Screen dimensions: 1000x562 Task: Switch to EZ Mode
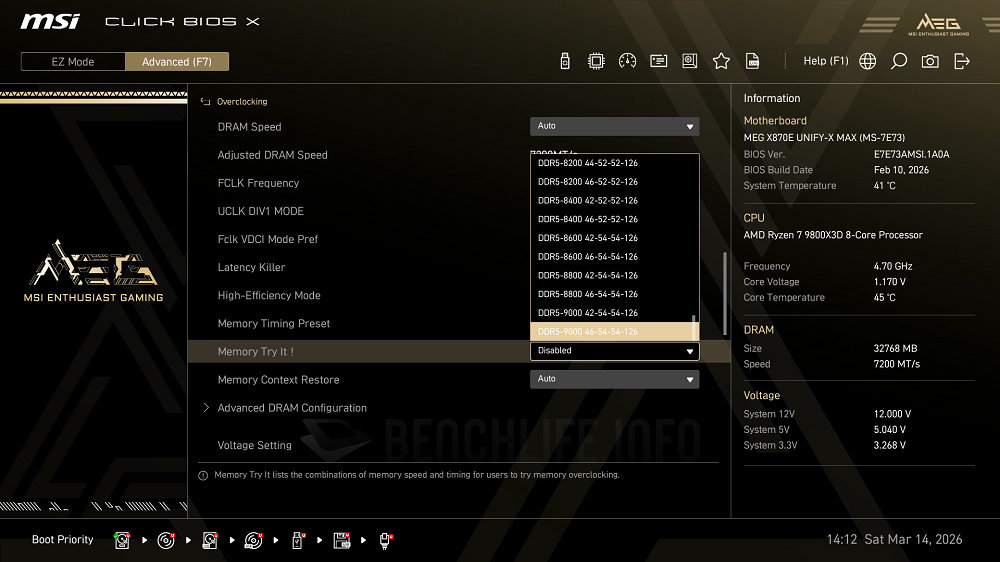point(73,62)
